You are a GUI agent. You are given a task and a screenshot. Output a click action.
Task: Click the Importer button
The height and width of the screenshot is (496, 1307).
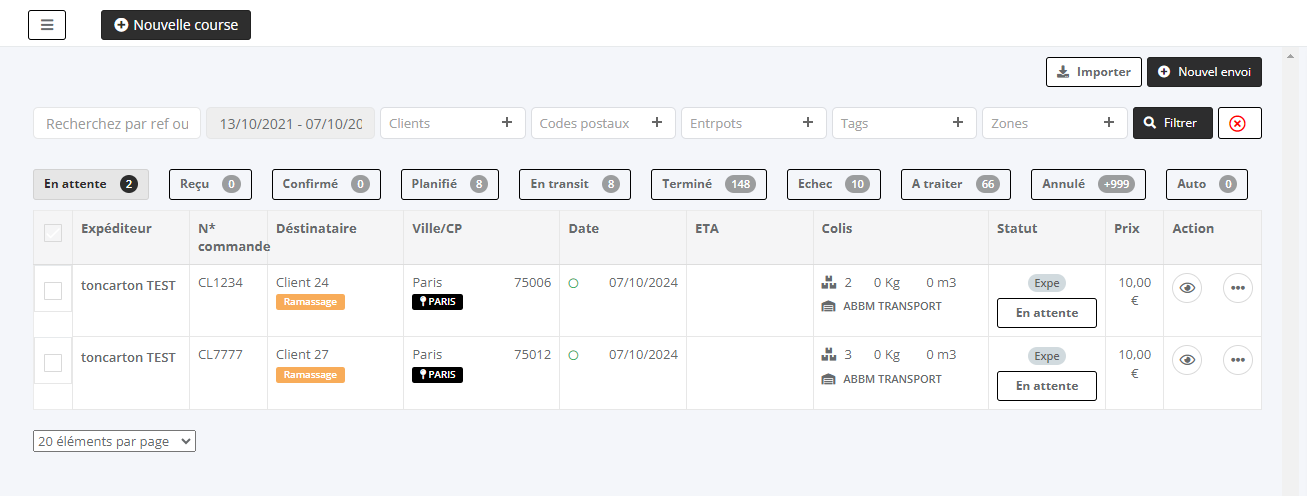(x=1094, y=72)
